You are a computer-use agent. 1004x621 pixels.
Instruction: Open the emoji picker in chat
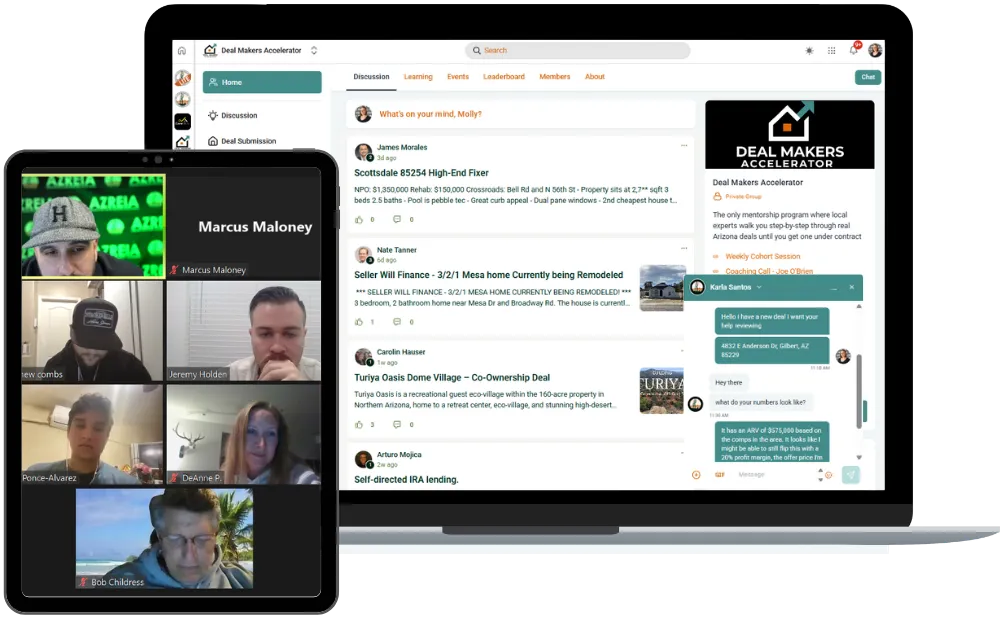click(x=829, y=475)
